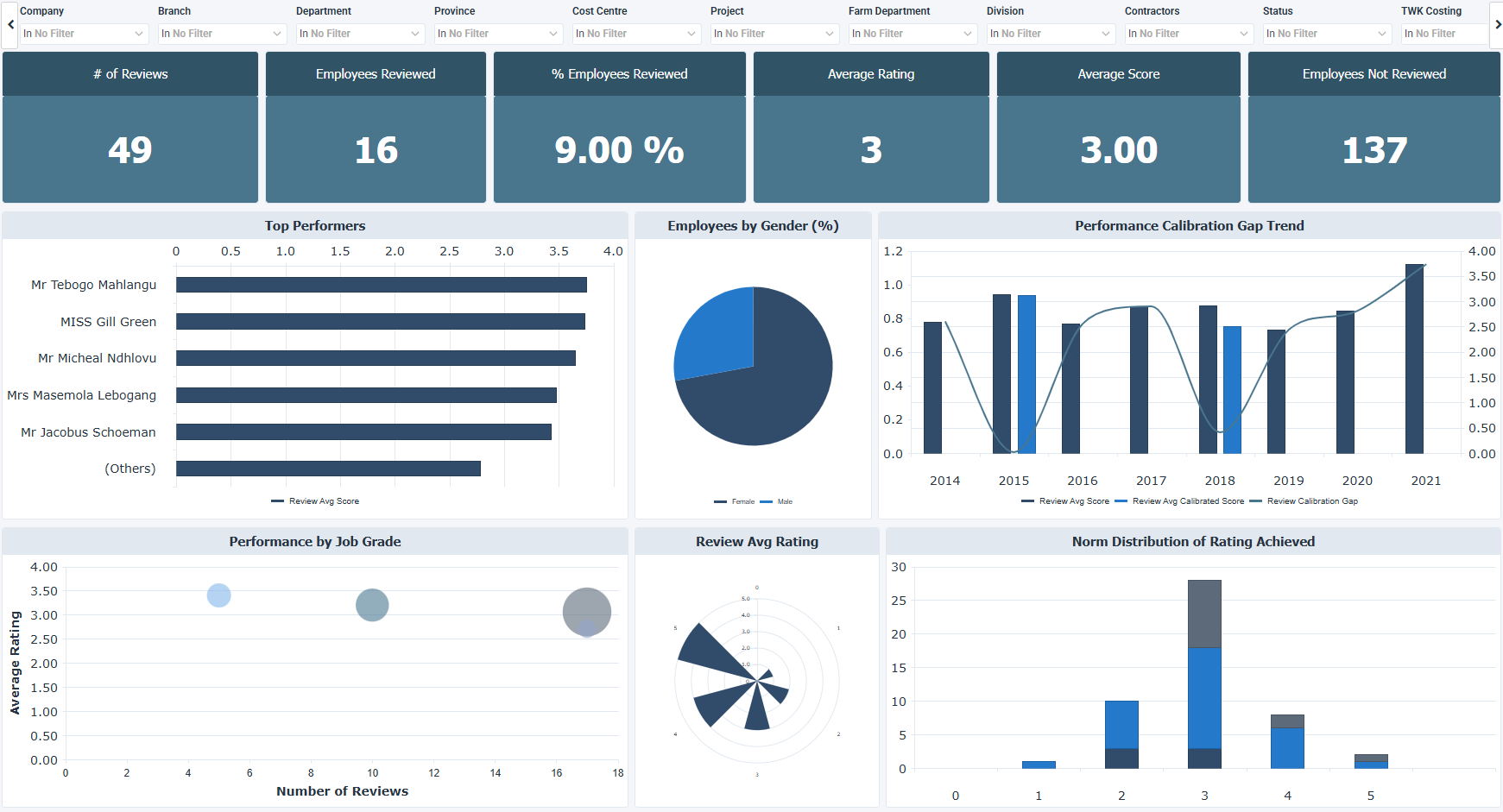This screenshot has width=1503, height=812.
Task: Click the rating 1 bar in Norm Distribution
Action: (1039, 765)
